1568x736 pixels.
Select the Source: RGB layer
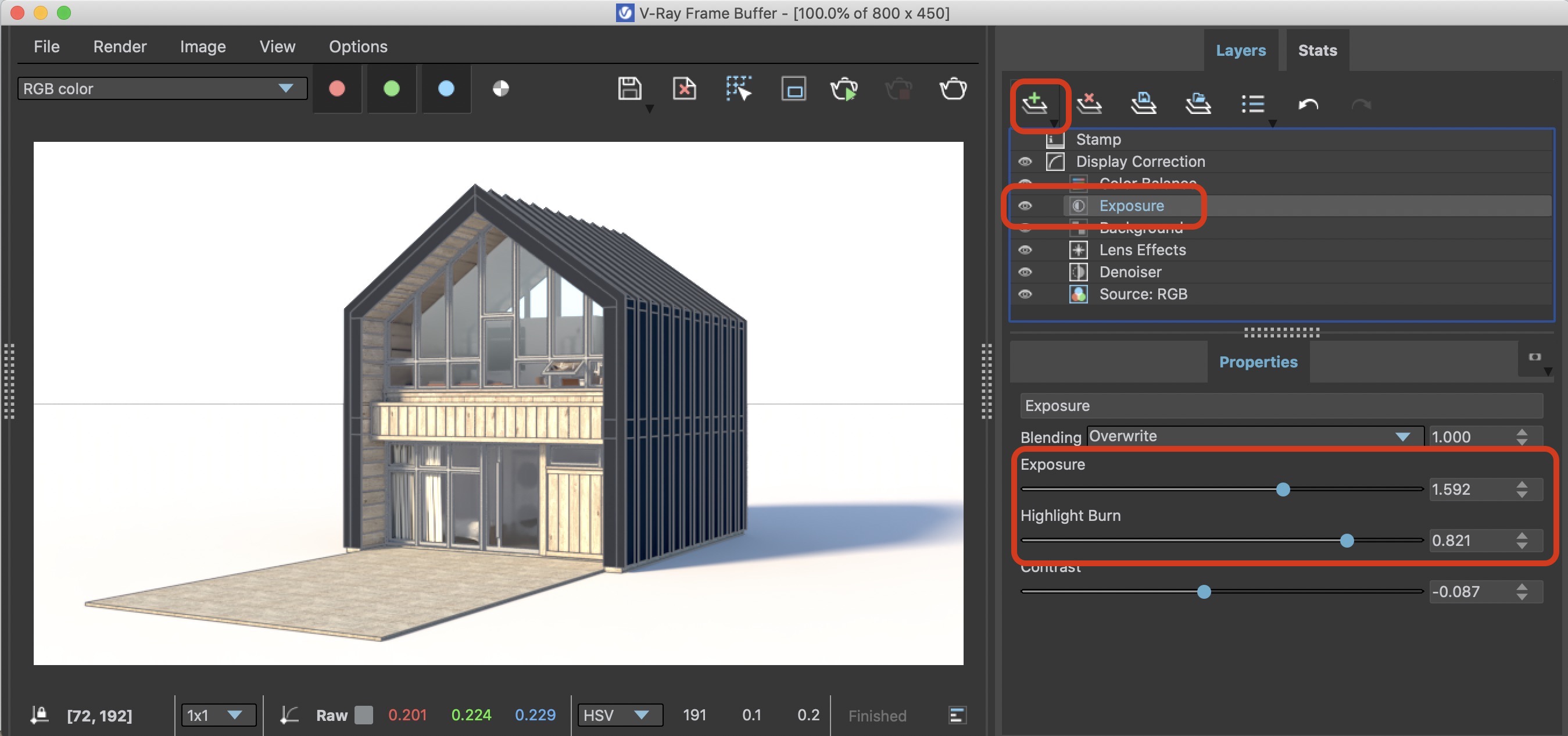click(x=1143, y=294)
